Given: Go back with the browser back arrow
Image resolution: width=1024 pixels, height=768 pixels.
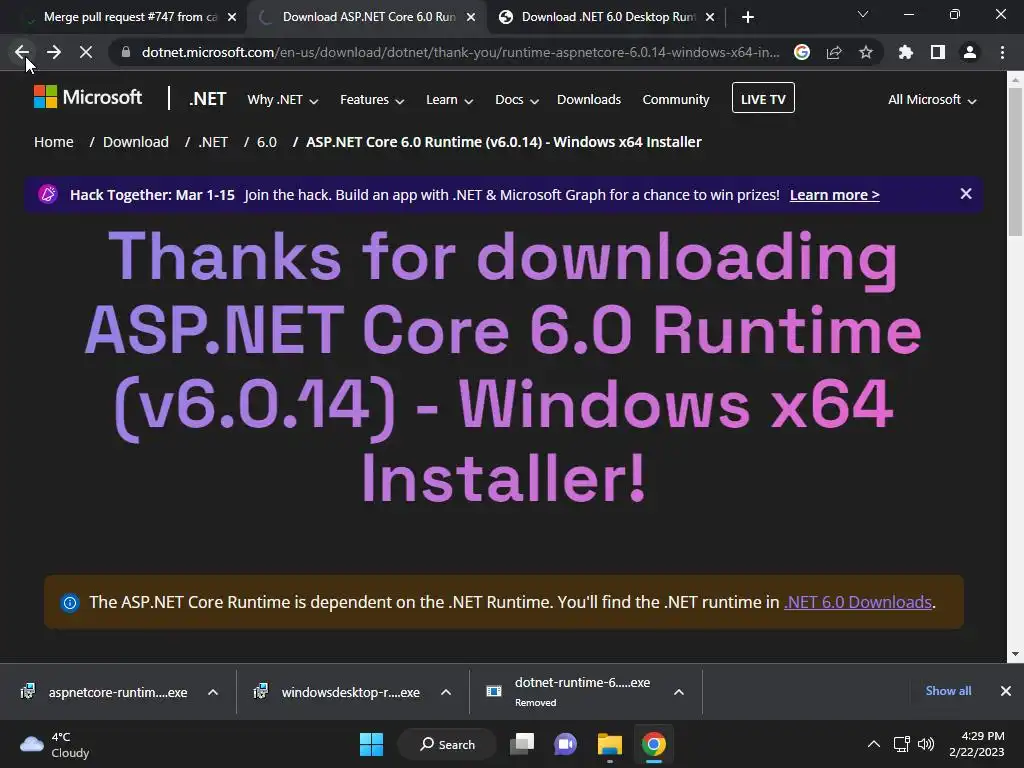Looking at the screenshot, I should [x=22, y=52].
